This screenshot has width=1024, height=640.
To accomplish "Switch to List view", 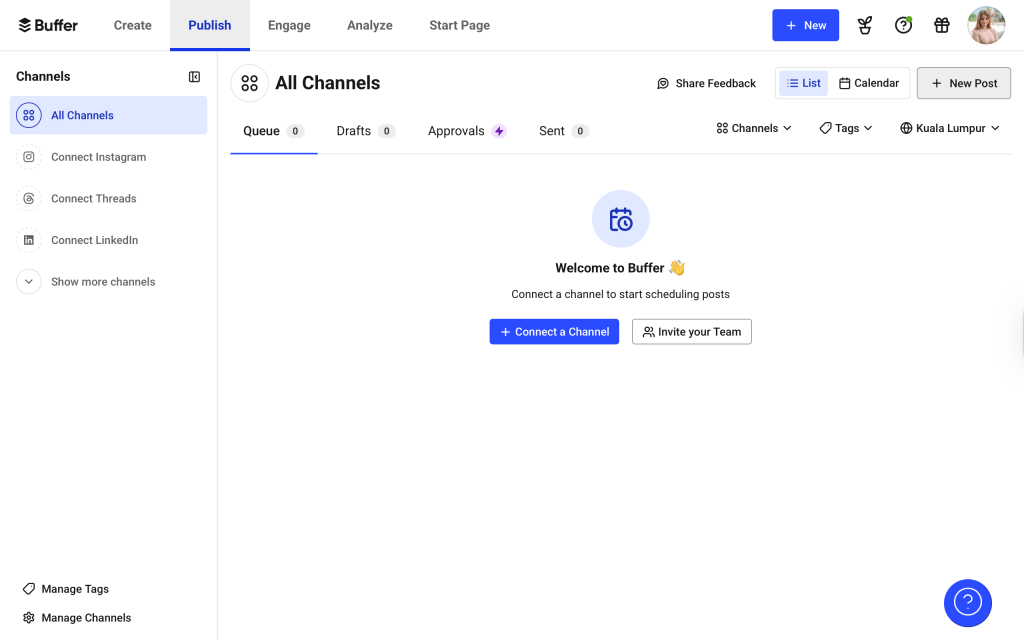I will [x=802, y=83].
